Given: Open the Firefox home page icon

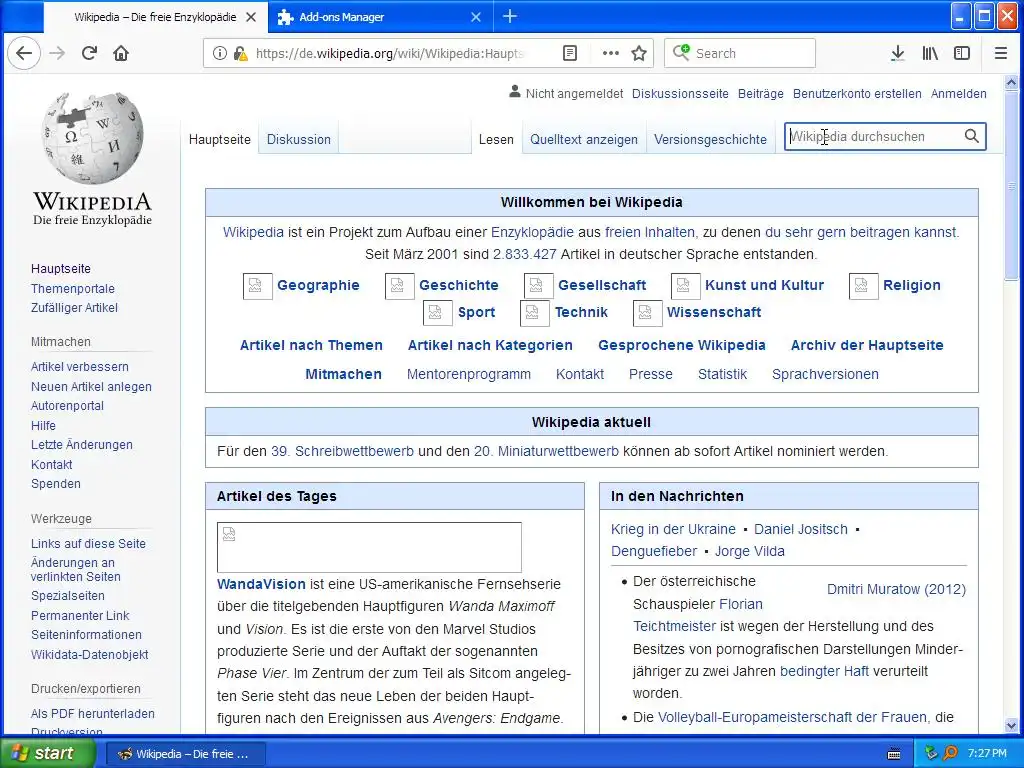Looking at the screenshot, I should pos(121,54).
